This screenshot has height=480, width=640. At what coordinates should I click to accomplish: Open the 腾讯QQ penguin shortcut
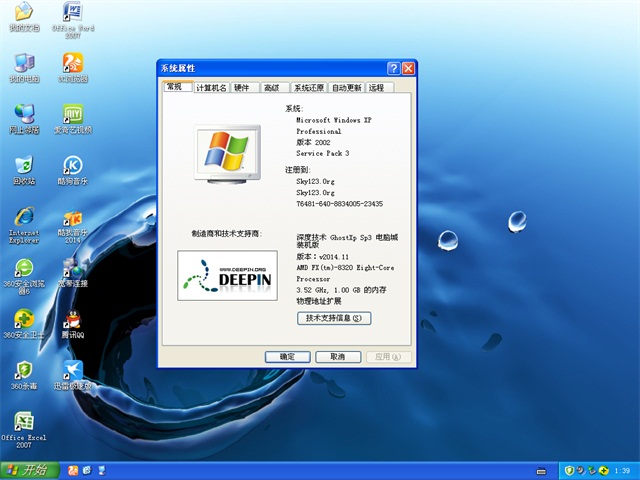tap(72, 321)
